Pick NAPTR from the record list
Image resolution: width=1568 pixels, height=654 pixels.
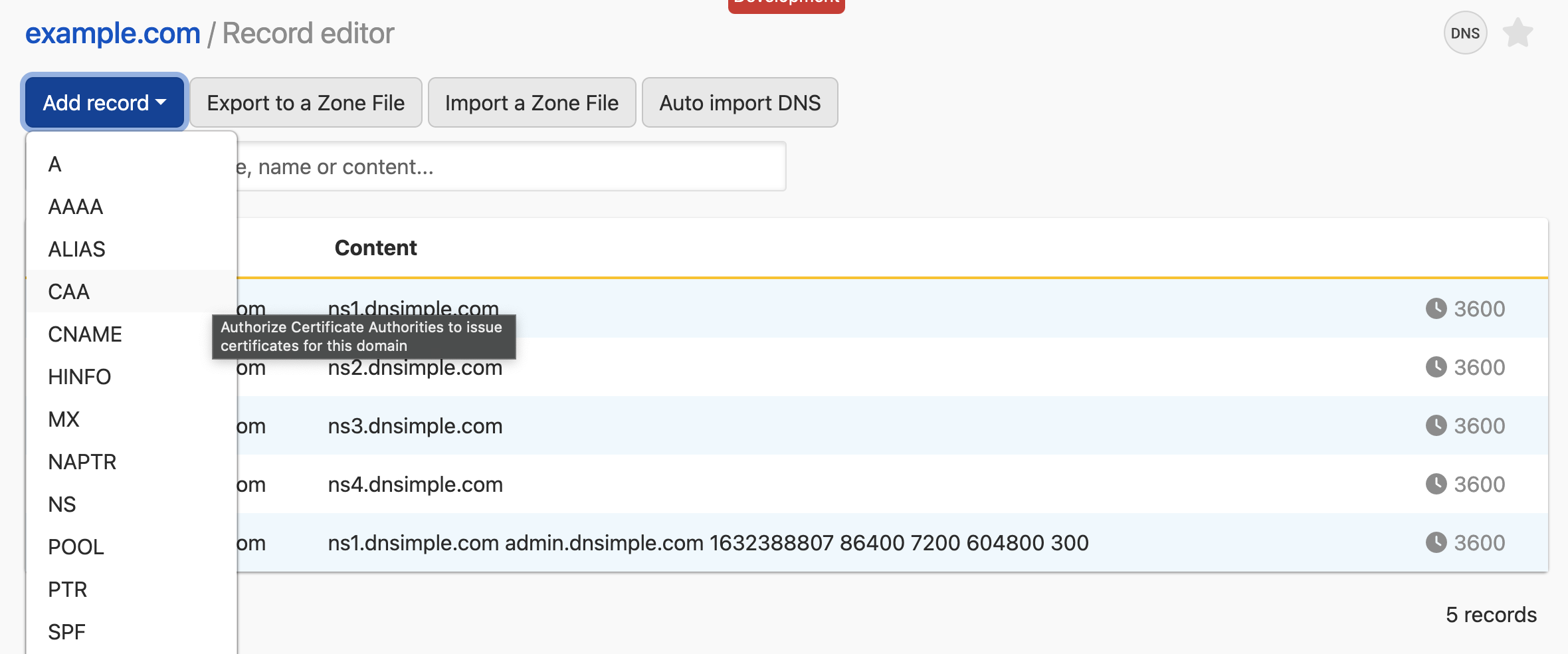point(132,462)
